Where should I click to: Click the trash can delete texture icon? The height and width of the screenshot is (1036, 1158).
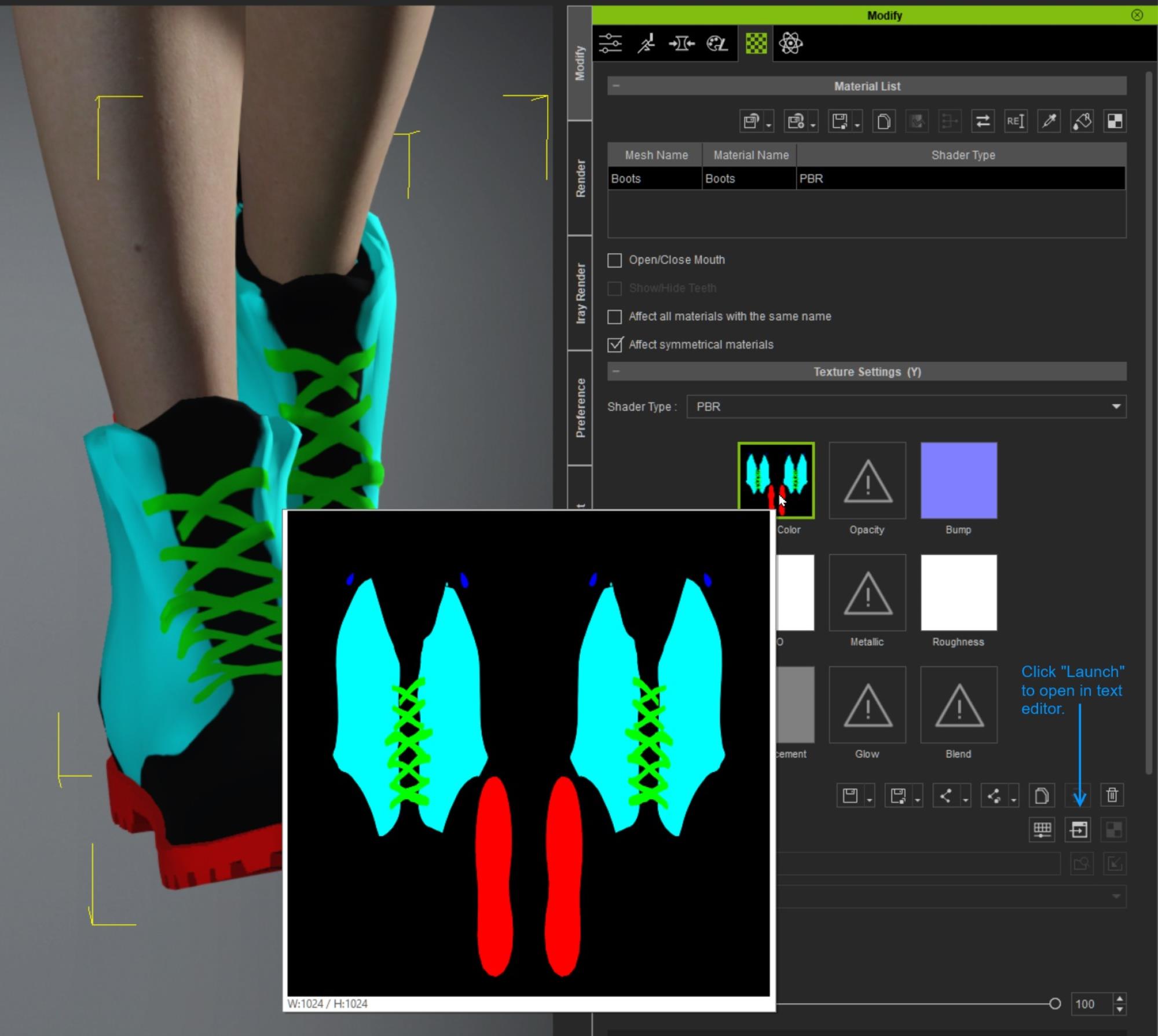point(1112,795)
